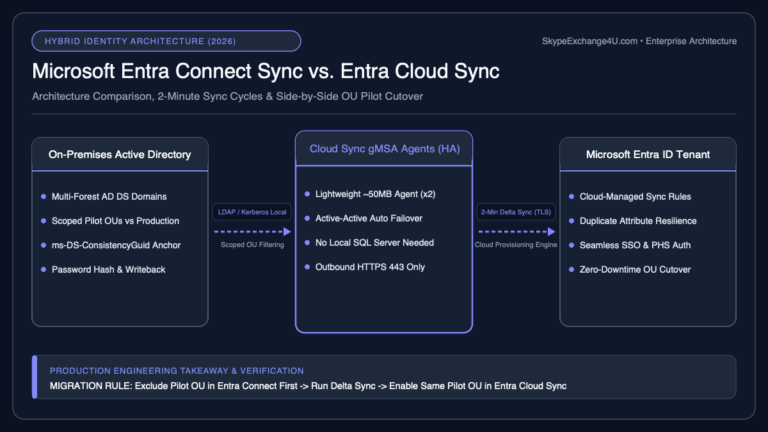The width and height of the screenshot is (768, 432).
Task: Click the Microsoft Entra ID Tenant header
Action: click(648, 155)
